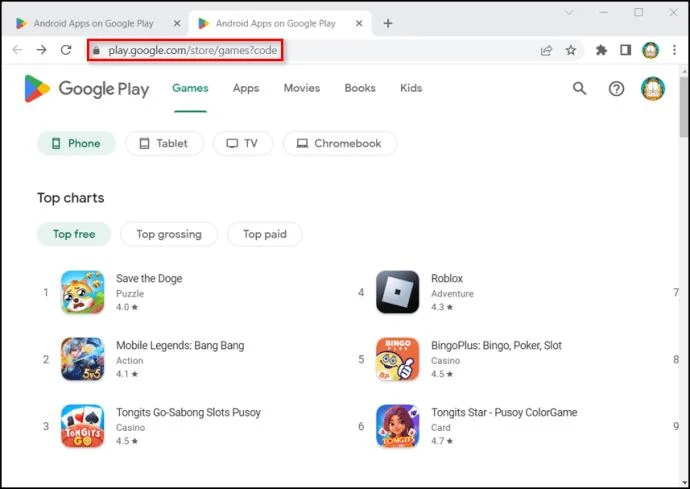Go to the Kids section

(411, 88)
